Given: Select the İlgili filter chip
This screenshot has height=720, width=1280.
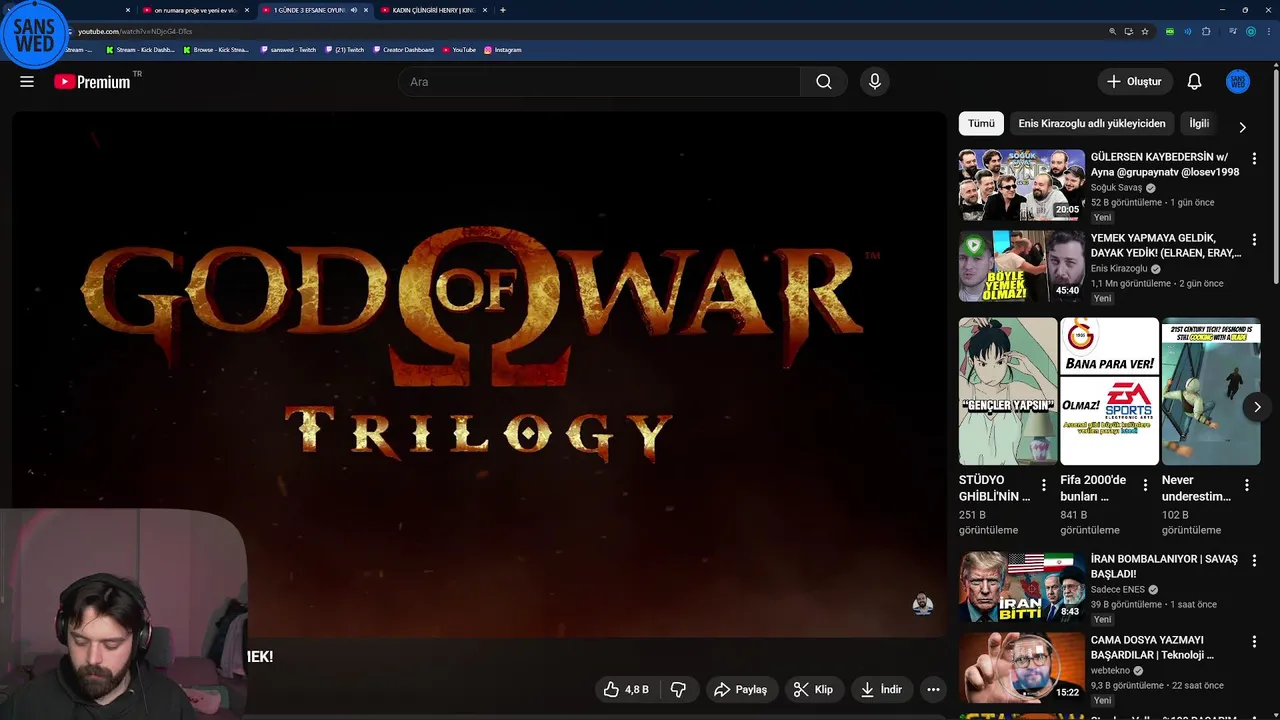Looking at the screenshot, I should pos(1199,123).
